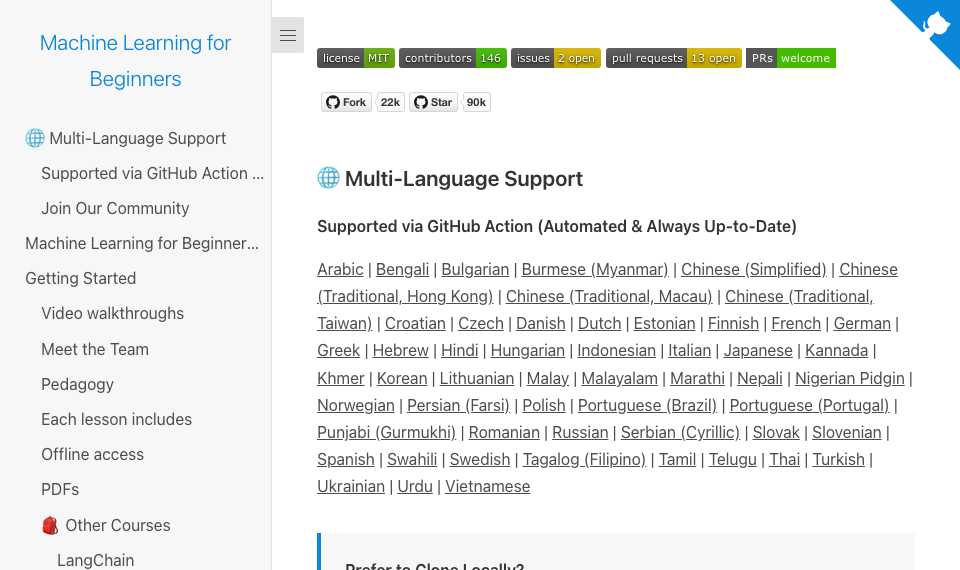Screen dimensions: 960x570
Task: Open the Bulgarian translation link
Action: point(475,269)
